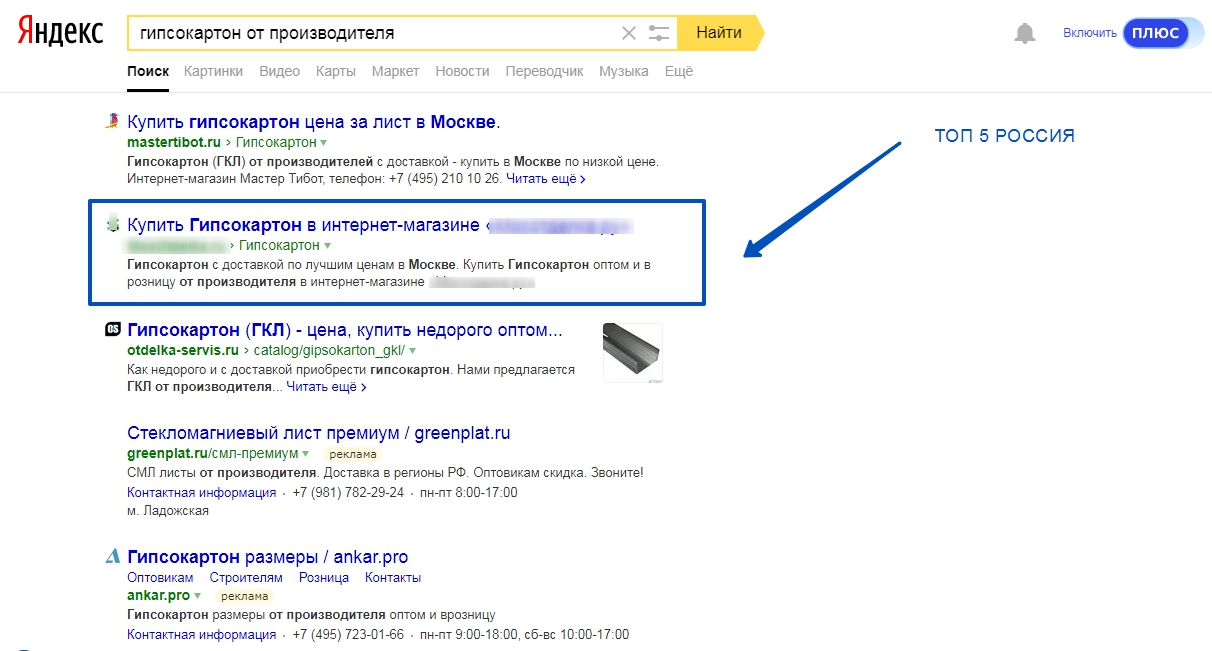Open the Новости tab

pos(462,71)
